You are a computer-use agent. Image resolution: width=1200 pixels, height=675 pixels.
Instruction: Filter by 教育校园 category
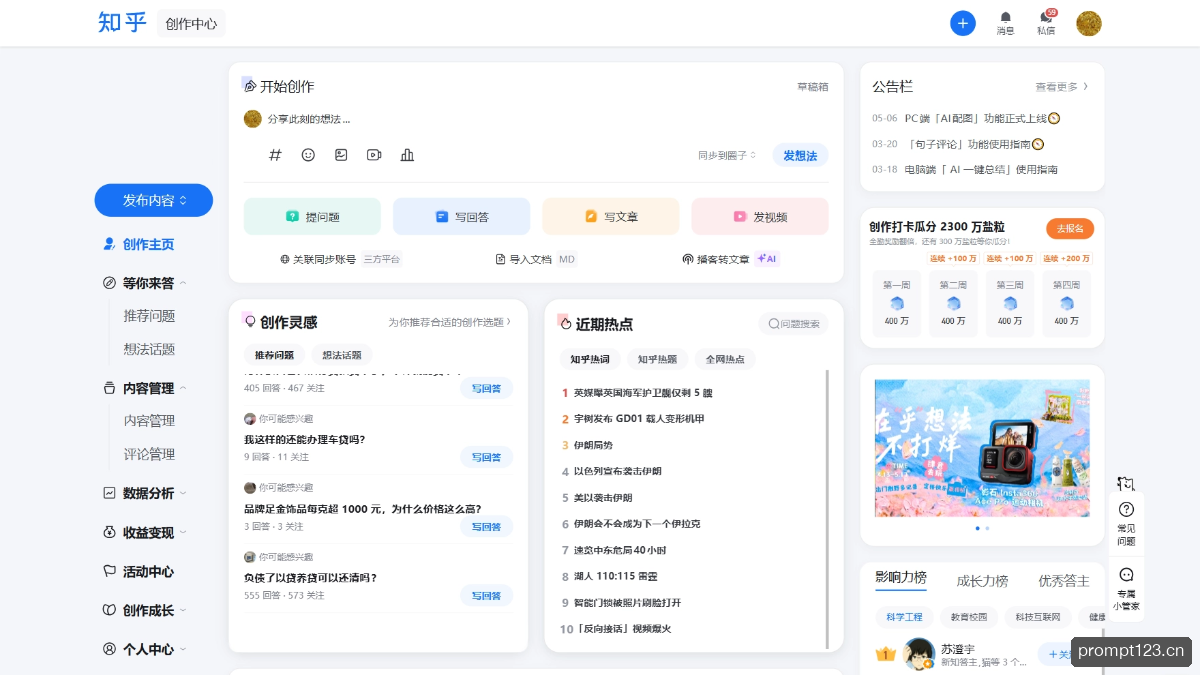coord(969,617)
